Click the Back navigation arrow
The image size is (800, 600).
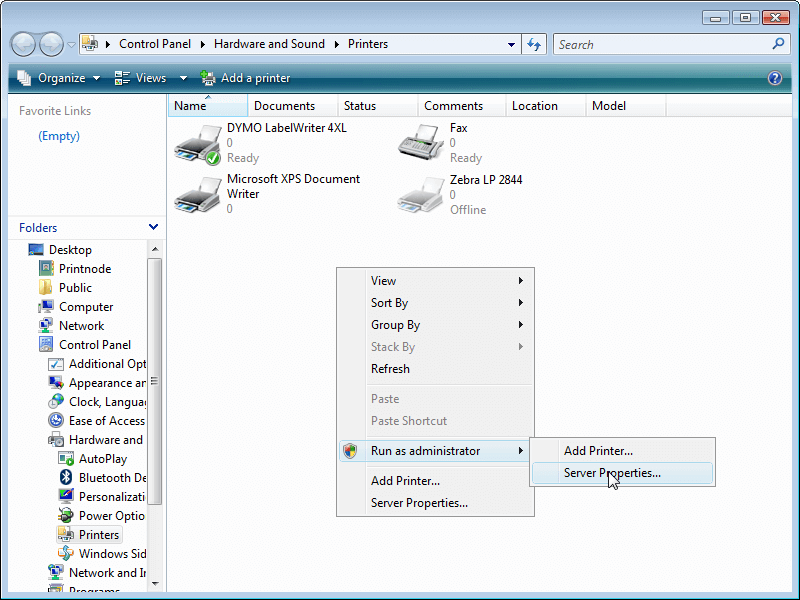pos(23,45)
